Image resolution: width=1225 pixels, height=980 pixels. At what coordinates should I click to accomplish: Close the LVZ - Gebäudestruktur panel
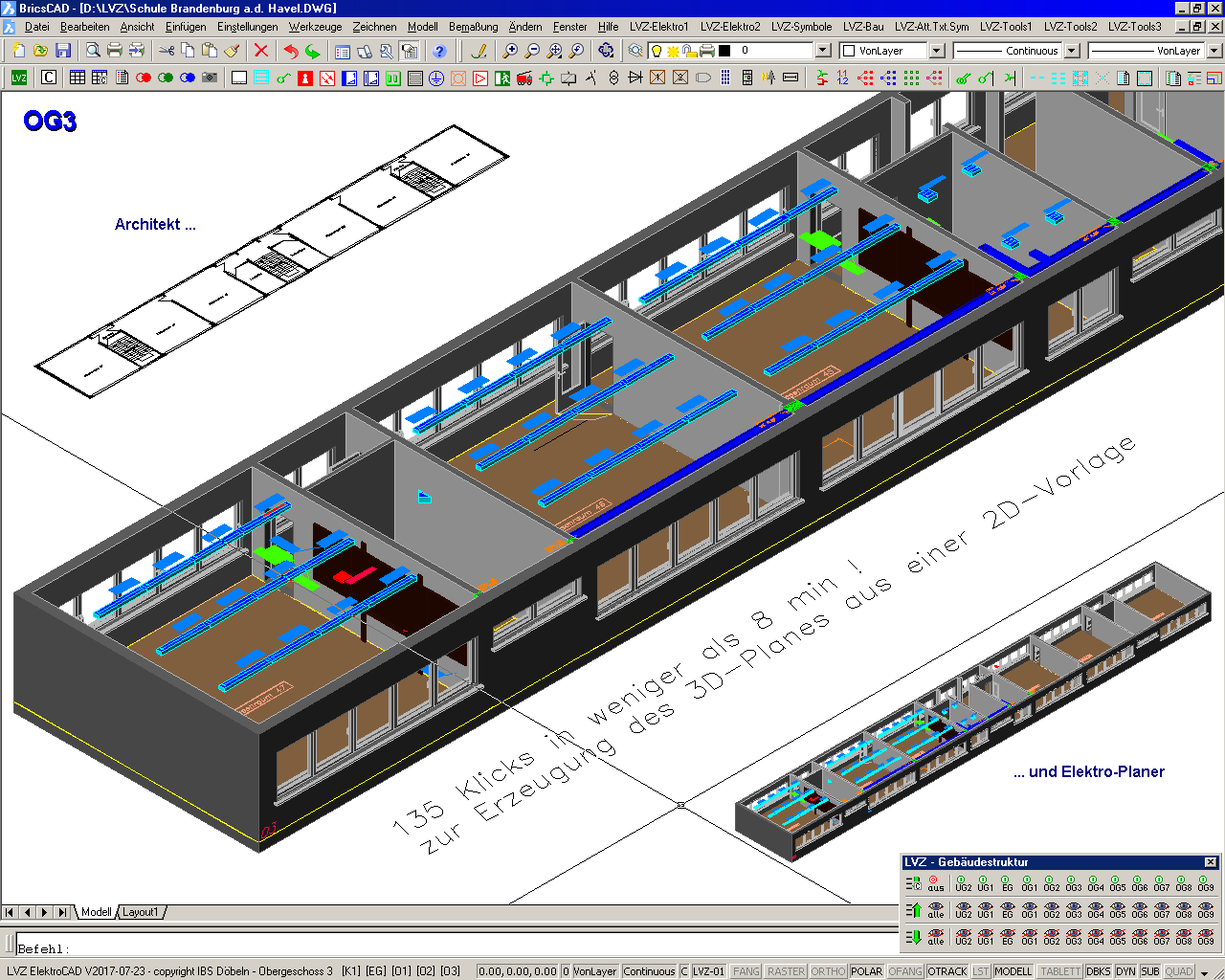point(1211,862)
